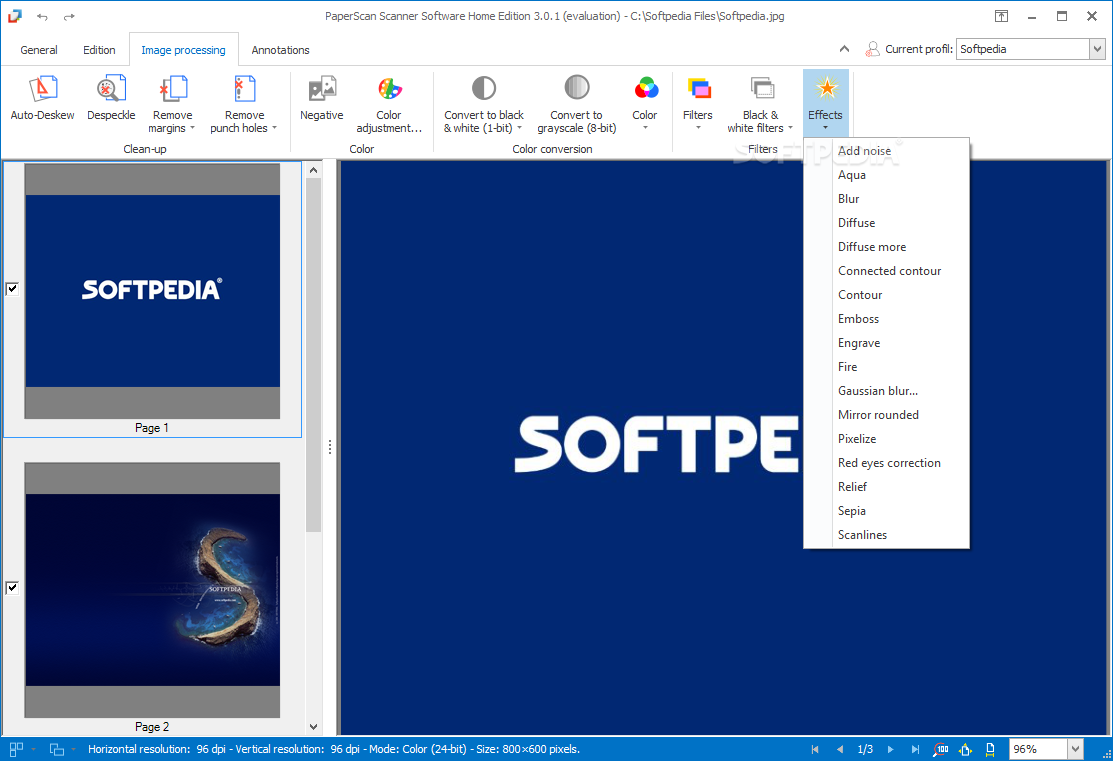Switch to the Edition tab
The height and width of the screenshot is (761, 1113).
click(x=99, y=50)
